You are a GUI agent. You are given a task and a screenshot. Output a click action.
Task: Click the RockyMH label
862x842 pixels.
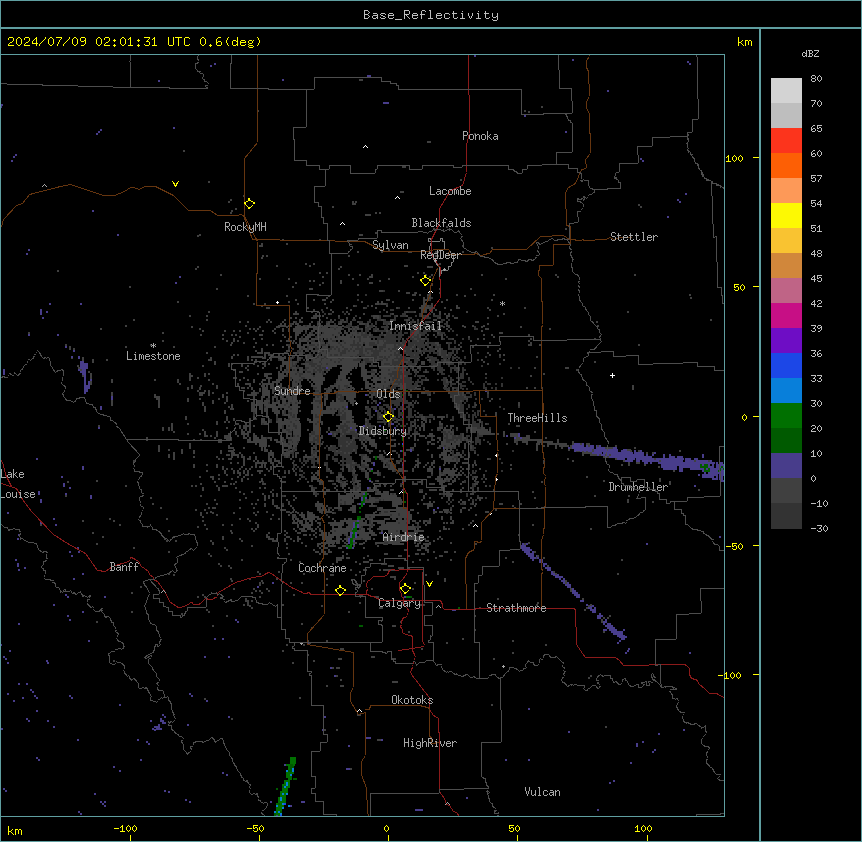point(245,227)
